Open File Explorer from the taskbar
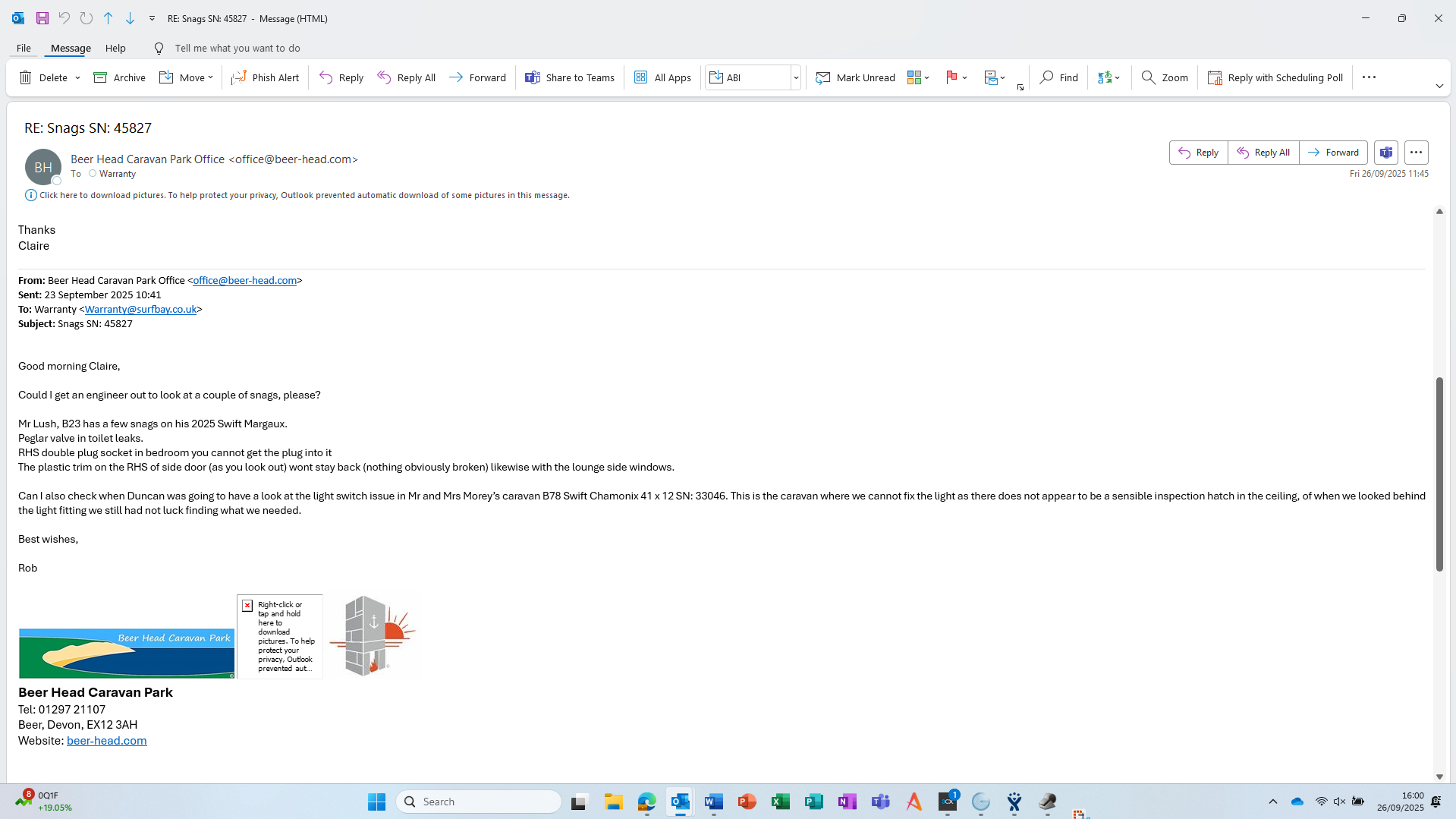This screenshot has width=1456, height=819. [x=613, y=802]
